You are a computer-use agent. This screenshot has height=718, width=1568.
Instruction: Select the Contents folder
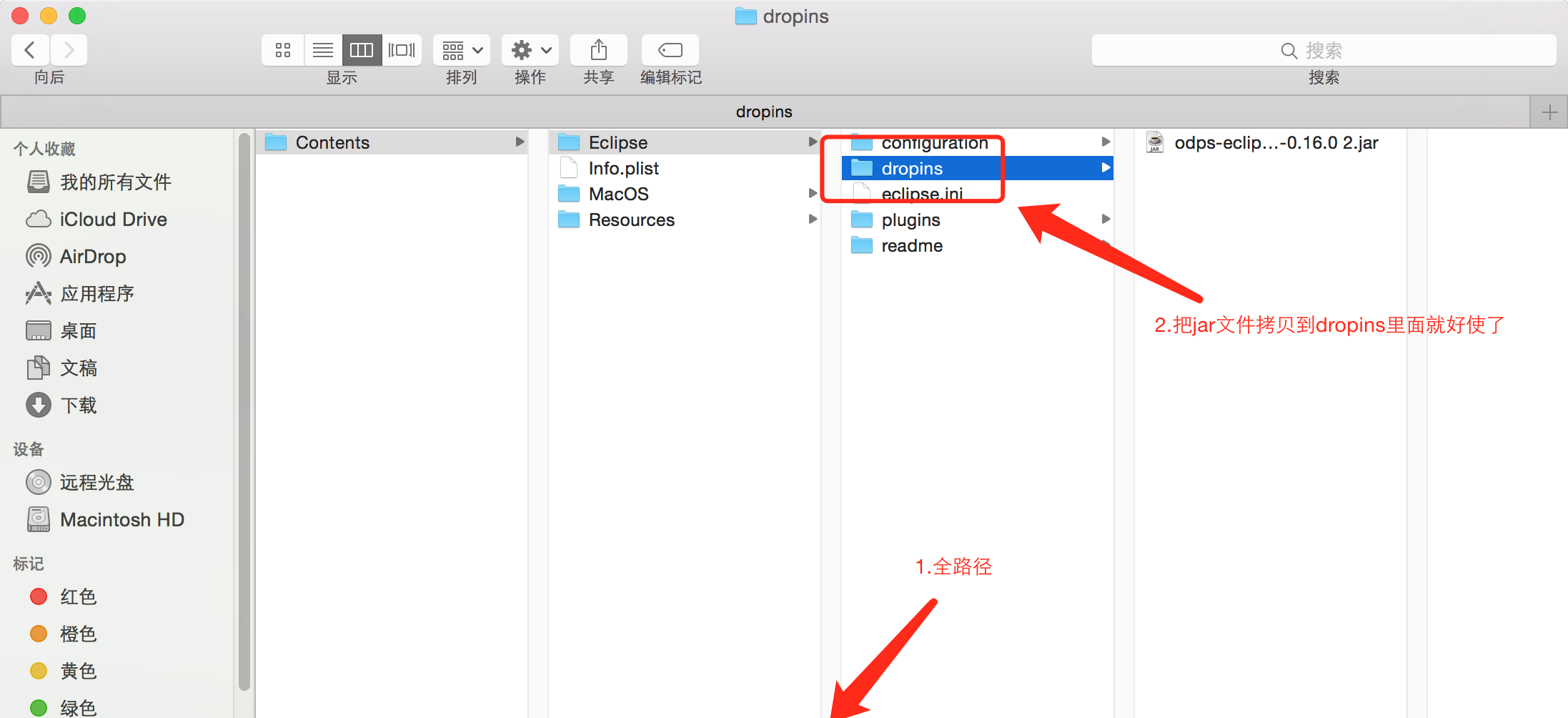[392, 142]
